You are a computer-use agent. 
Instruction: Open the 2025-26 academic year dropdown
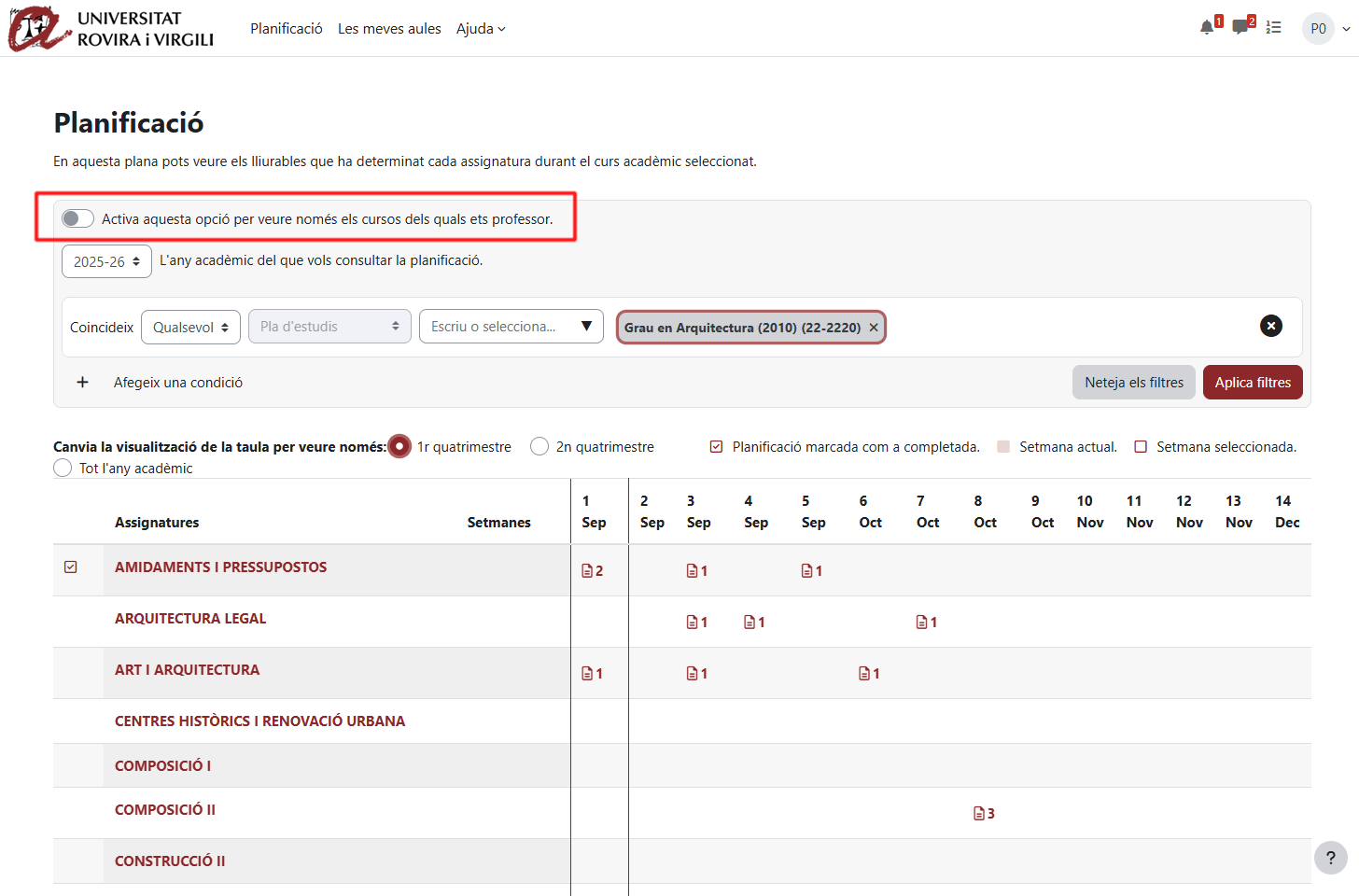click(x=106, y=262)
